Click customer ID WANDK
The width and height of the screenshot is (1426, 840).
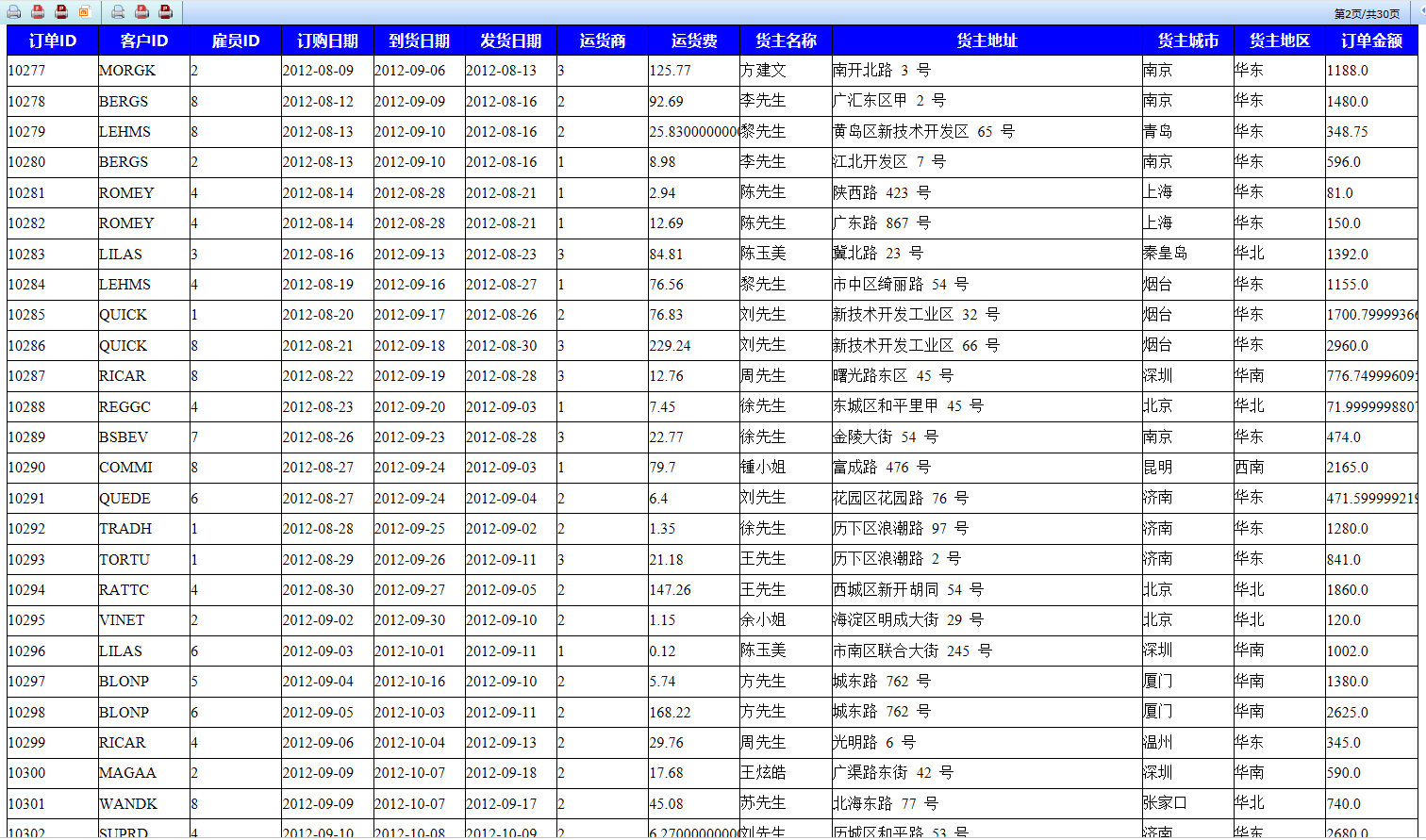pos(128,804)
